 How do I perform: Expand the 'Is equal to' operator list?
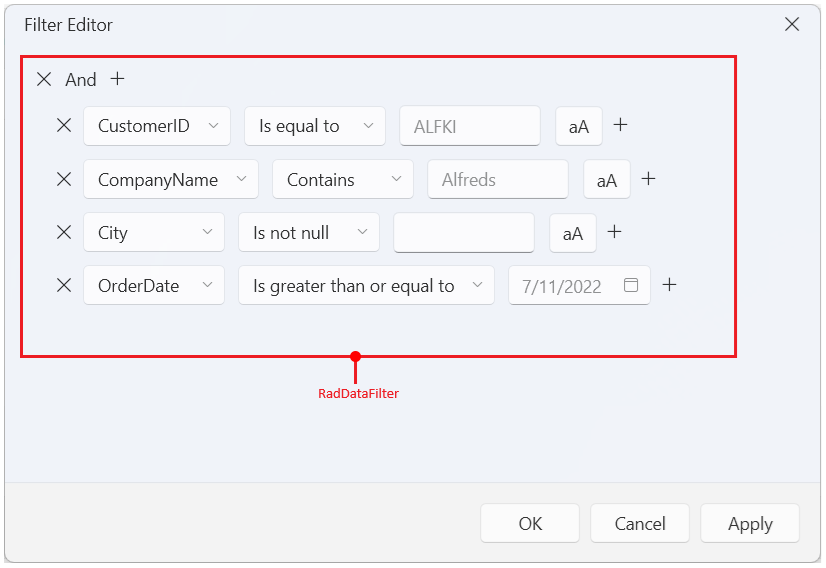[x=314, y=126]
